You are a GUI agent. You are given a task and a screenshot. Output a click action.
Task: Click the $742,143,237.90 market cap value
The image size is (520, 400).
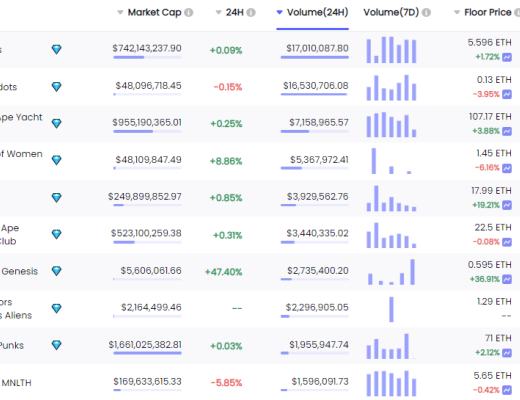pos(147,48)
